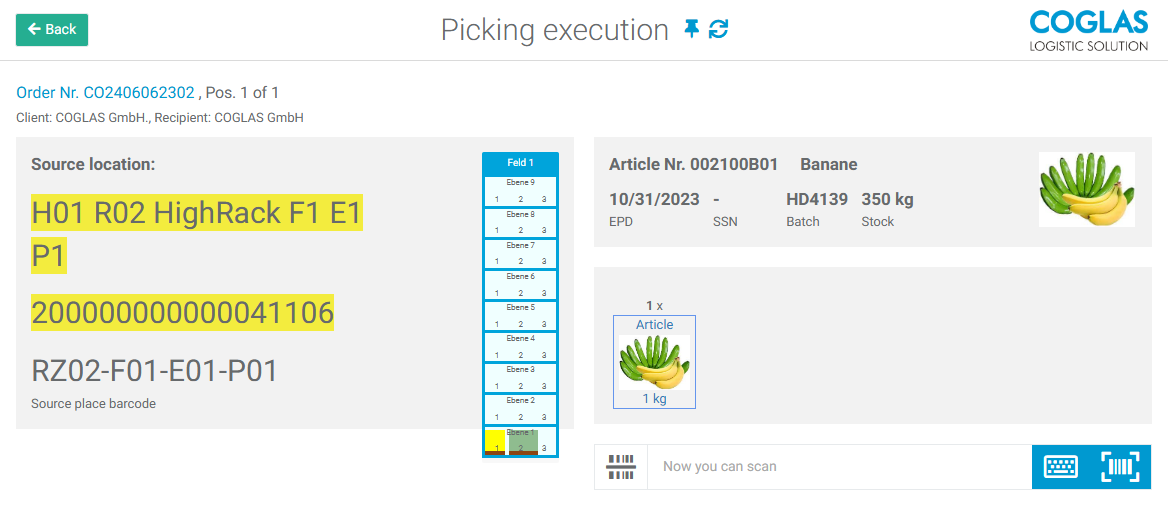Click the highlighted number 200000000000041106

182,313
